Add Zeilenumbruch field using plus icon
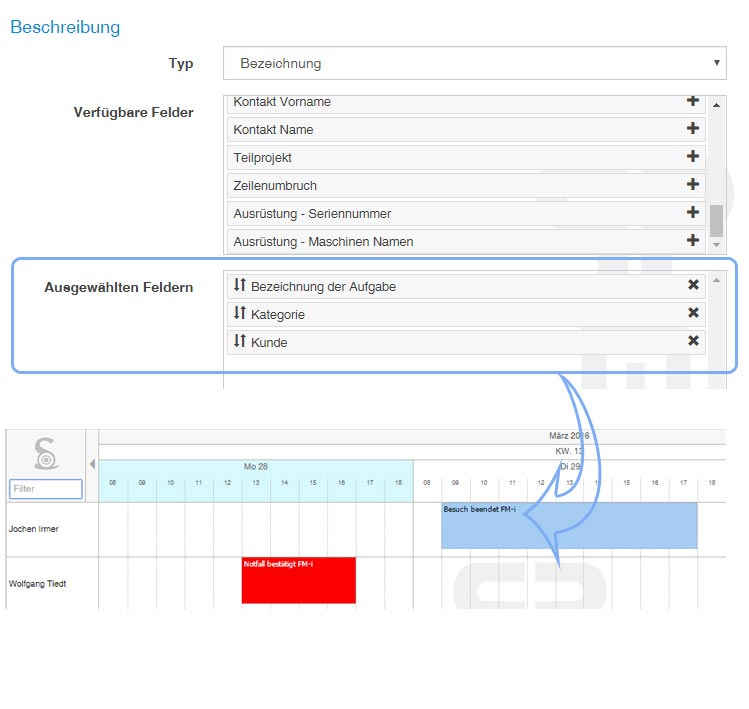Viewport: 749px width, 709px height. pyautogui.click(x=692, y=185)
